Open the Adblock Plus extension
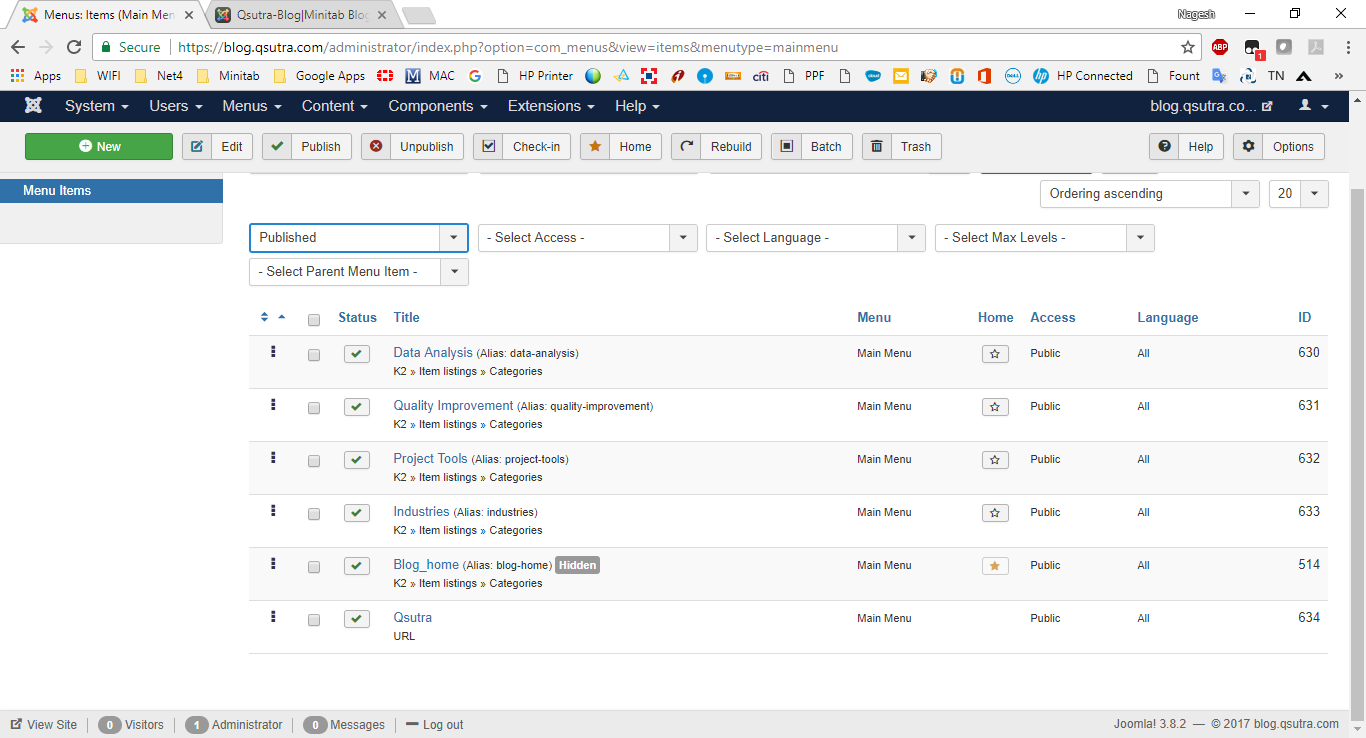 coord(1220,47)
